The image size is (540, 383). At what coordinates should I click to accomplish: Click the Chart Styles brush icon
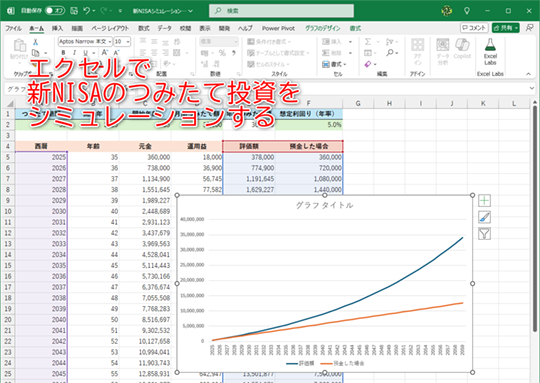484,217
